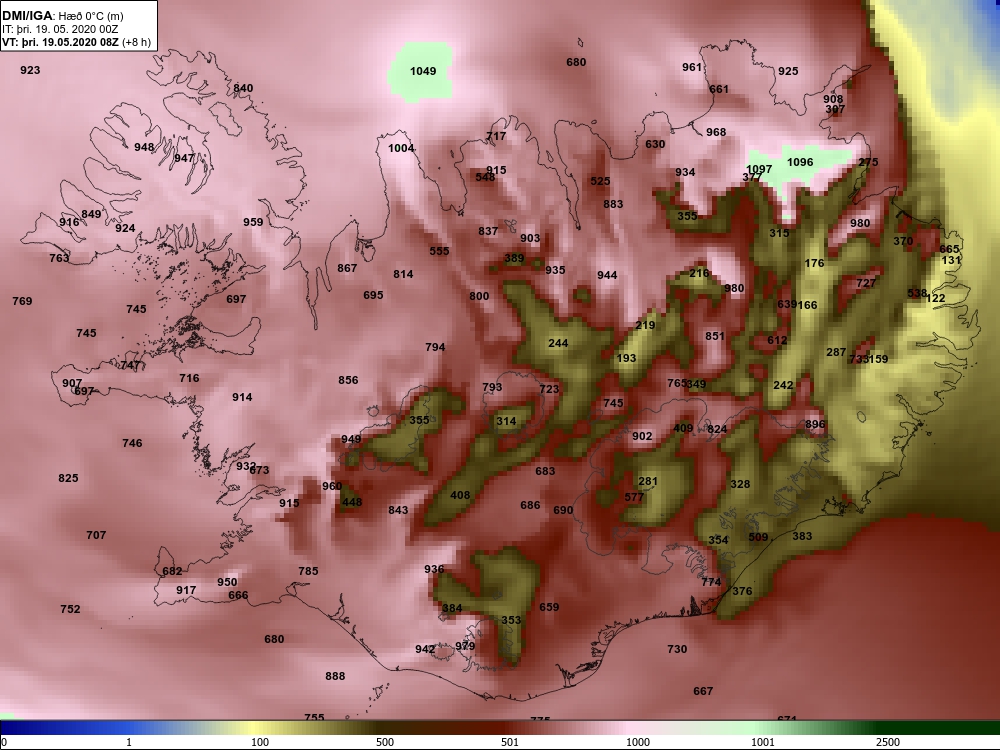Click the value 281 label
This screenshot has height=750, width=1000.
pos(648,482)
